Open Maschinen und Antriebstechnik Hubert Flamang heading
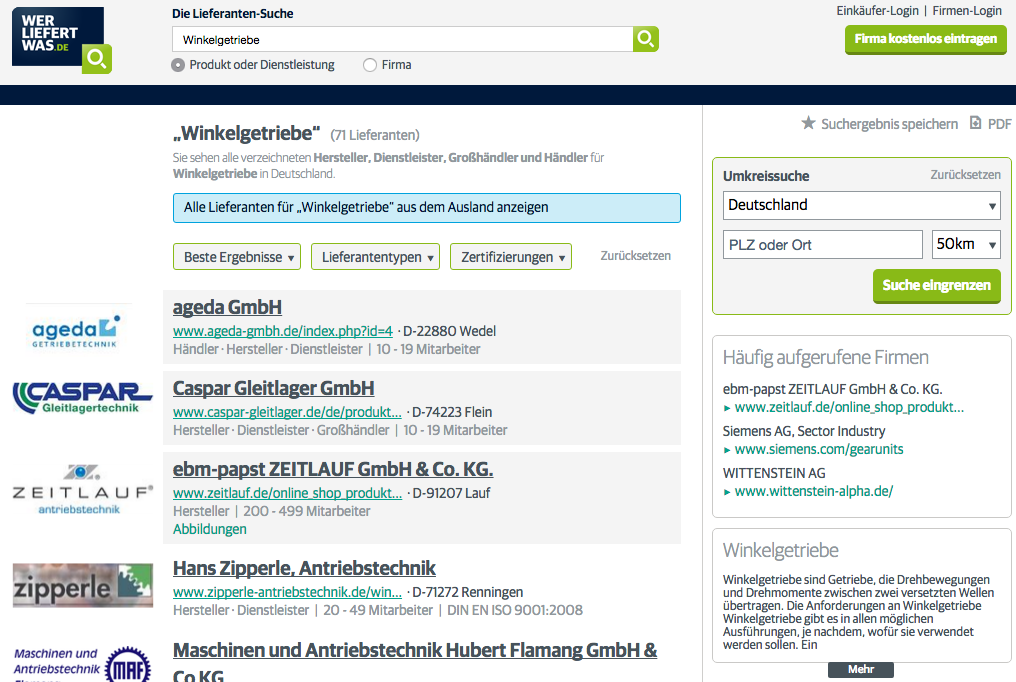 (415, 661)
